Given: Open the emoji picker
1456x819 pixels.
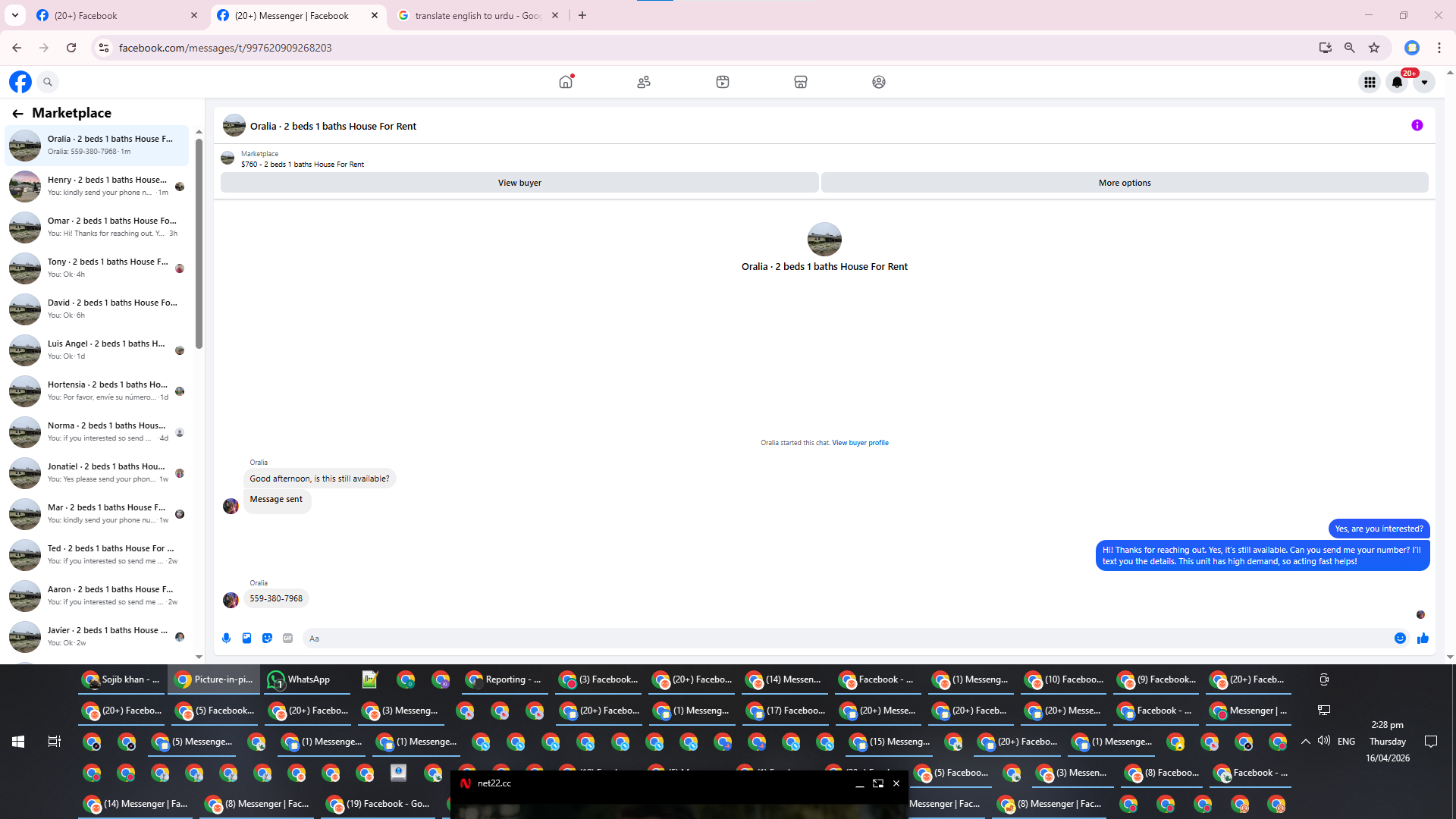Looking at the screenshot, I should pyautogui.click(x=1401, y=639).
